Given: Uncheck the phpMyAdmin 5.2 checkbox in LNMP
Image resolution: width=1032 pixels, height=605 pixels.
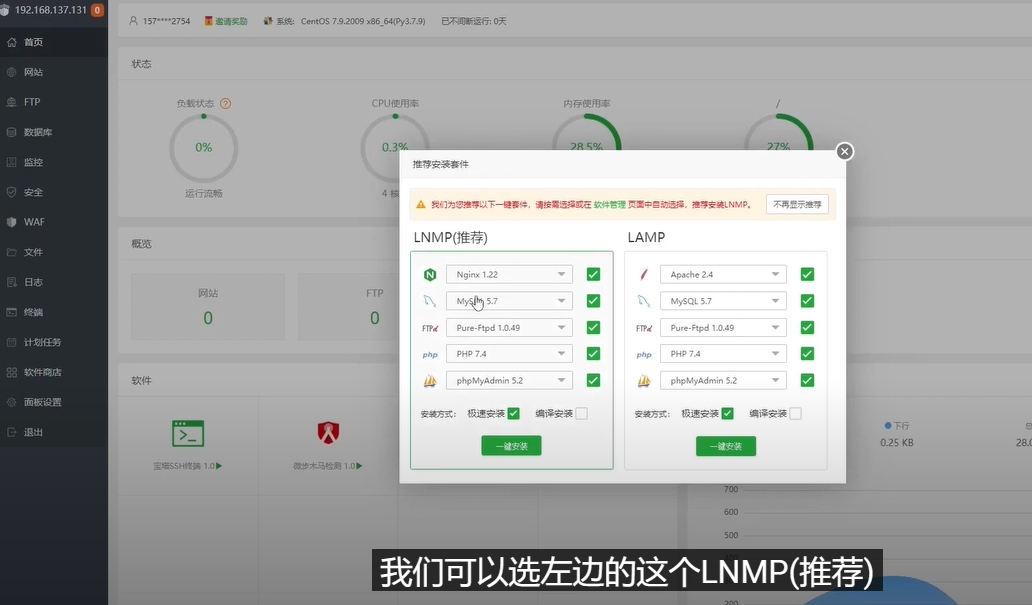Looking at the screenshot, I should pyautogui.click(x=593, y=381).
